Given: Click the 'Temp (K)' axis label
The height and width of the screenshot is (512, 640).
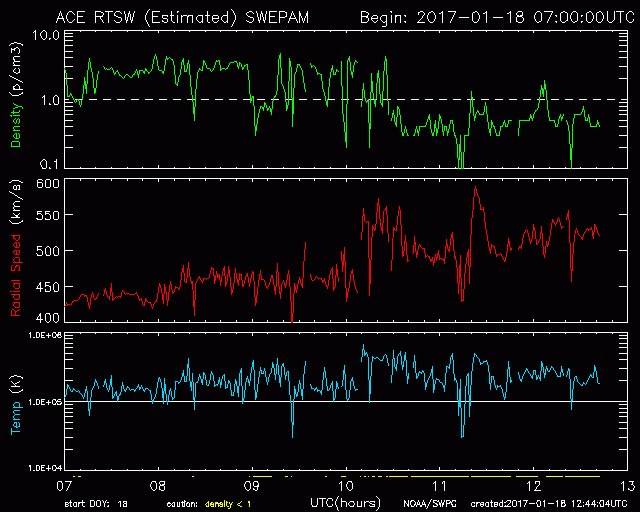Looking at the screenshot, I should coord(16,405).
